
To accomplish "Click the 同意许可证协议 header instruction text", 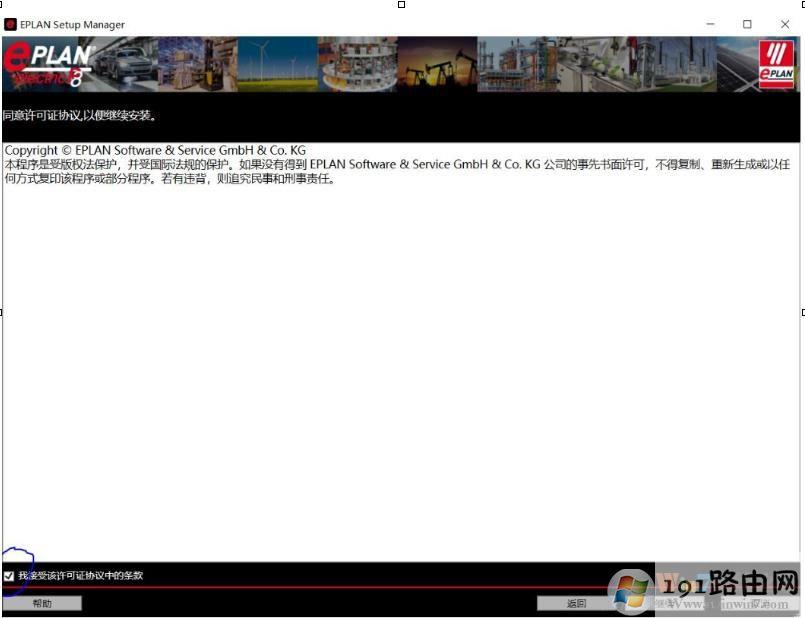I will (x=79, y=116).
